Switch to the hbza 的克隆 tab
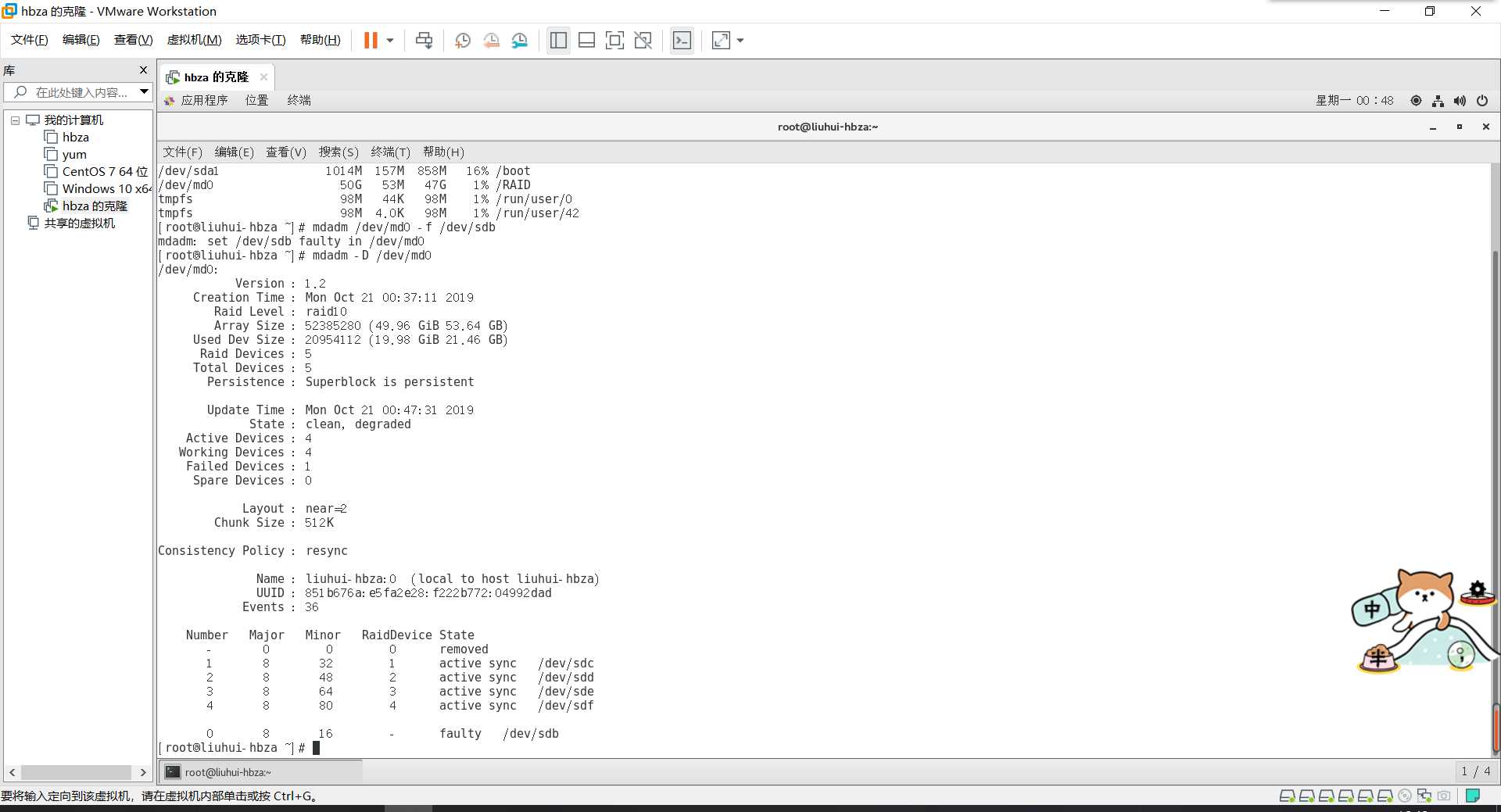 [x=217, y=77]
